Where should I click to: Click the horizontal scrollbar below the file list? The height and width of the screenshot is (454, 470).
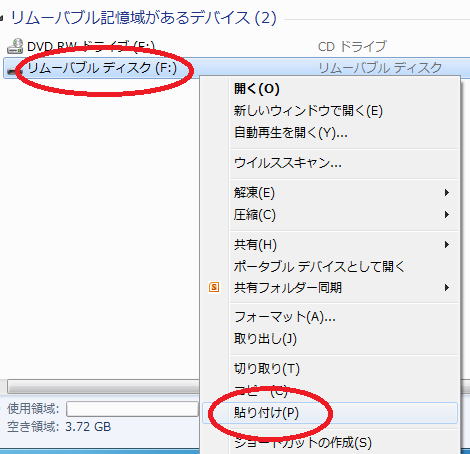pos(103,387)
